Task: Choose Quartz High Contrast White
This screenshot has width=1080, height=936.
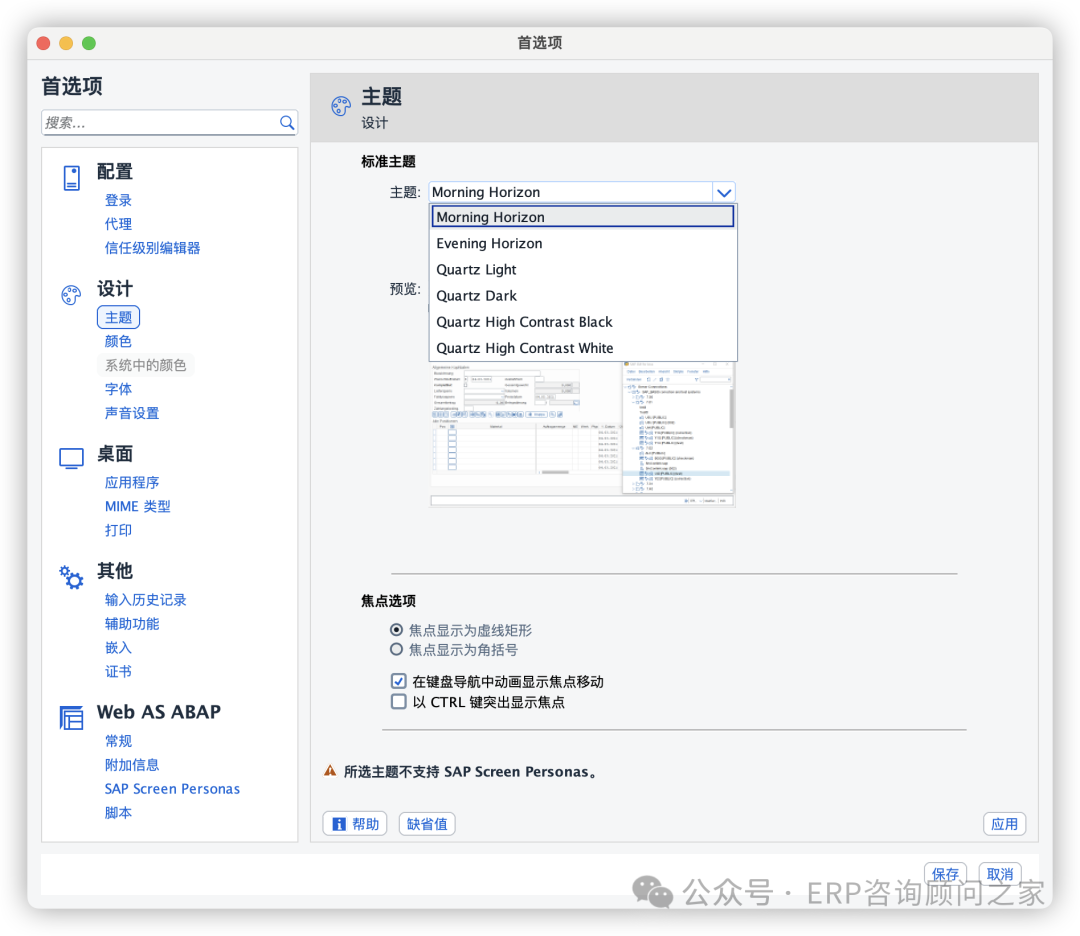Action: pos(583,348)
